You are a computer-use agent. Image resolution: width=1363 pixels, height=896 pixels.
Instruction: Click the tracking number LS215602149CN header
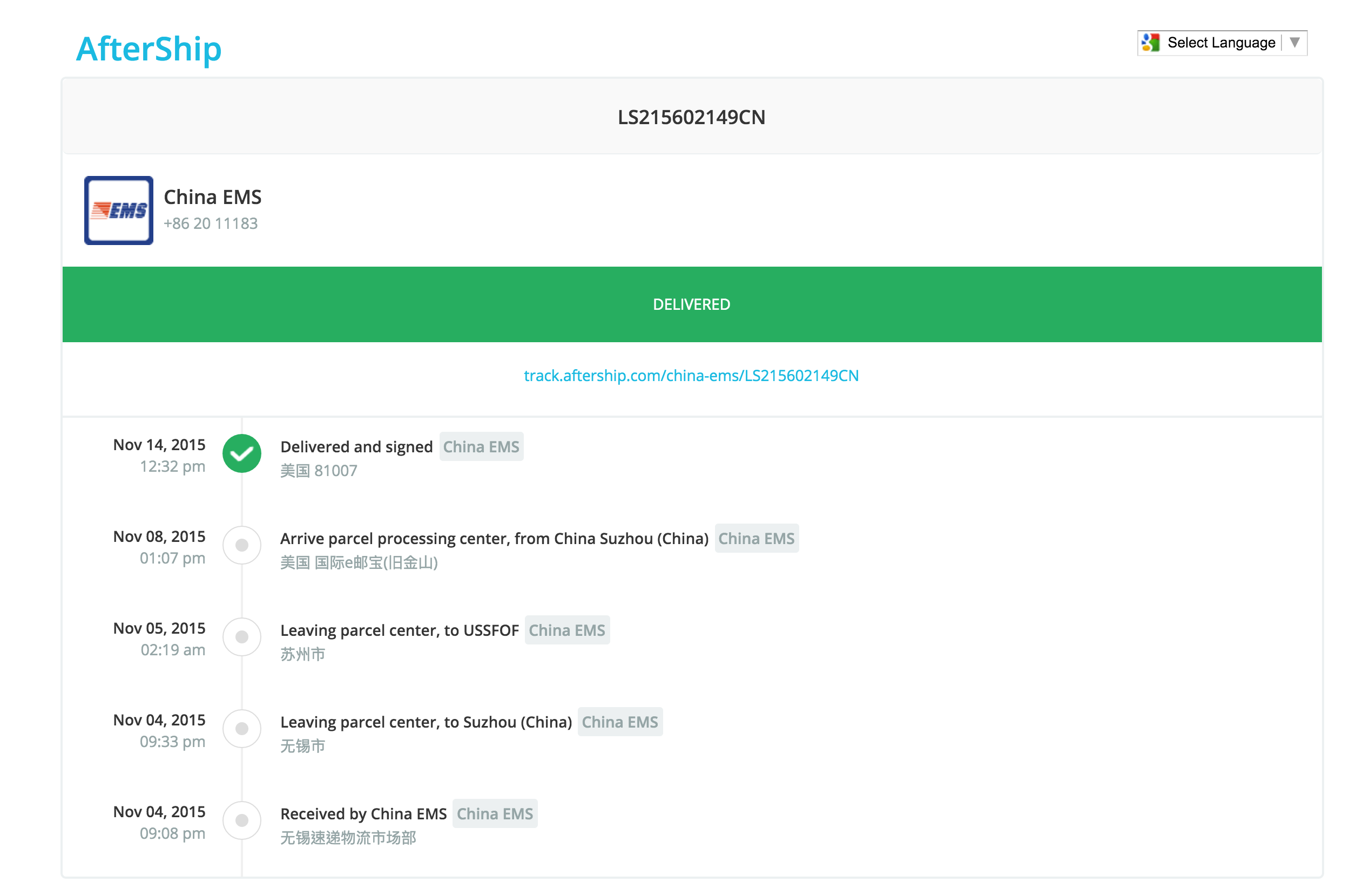tap(691, 117)
